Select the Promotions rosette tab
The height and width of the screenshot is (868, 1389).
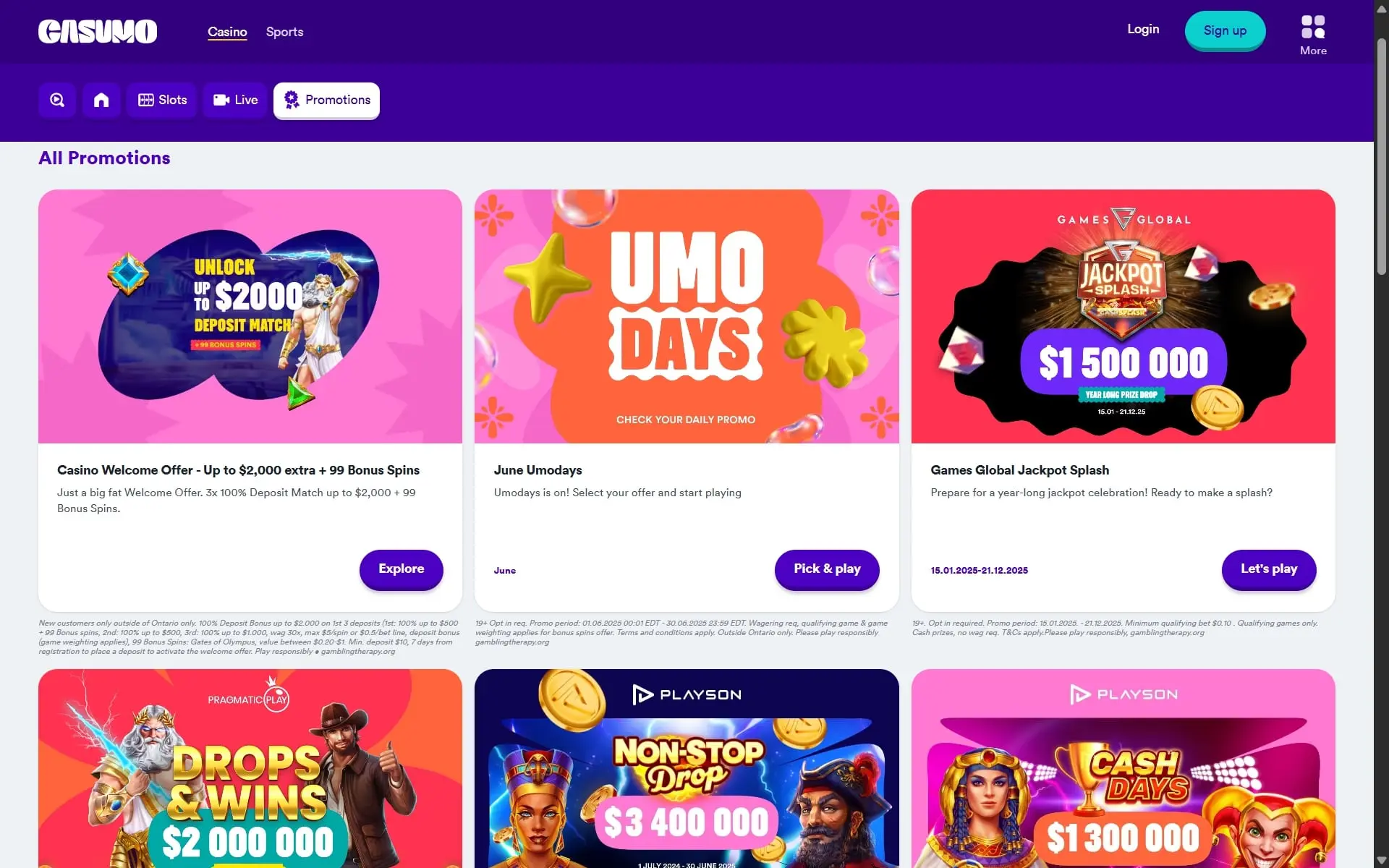point(326,100)
